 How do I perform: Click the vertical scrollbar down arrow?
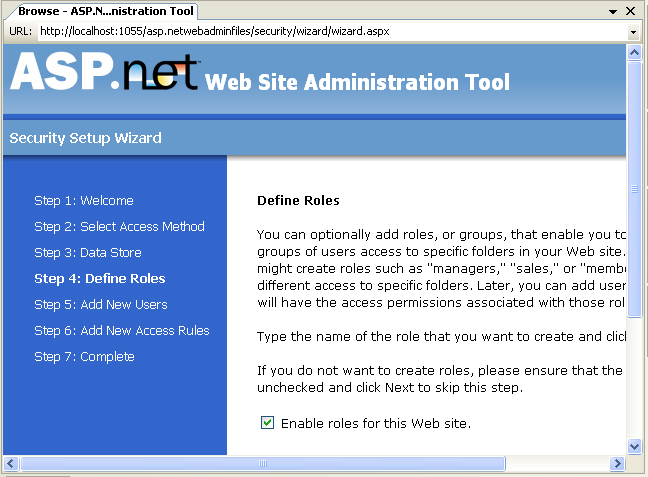point(634,447)
